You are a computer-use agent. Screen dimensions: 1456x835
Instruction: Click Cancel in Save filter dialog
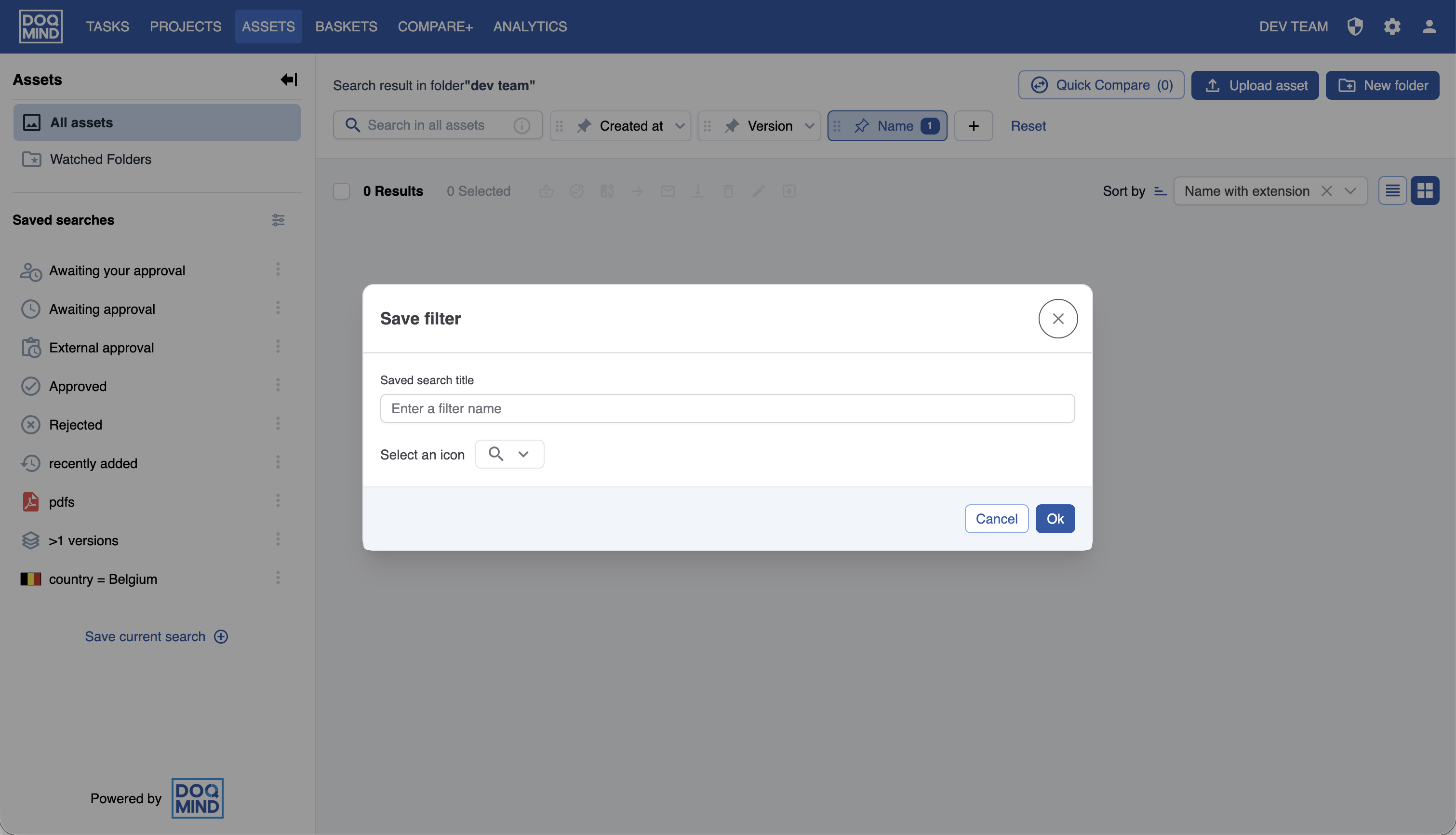pos(997,518)
